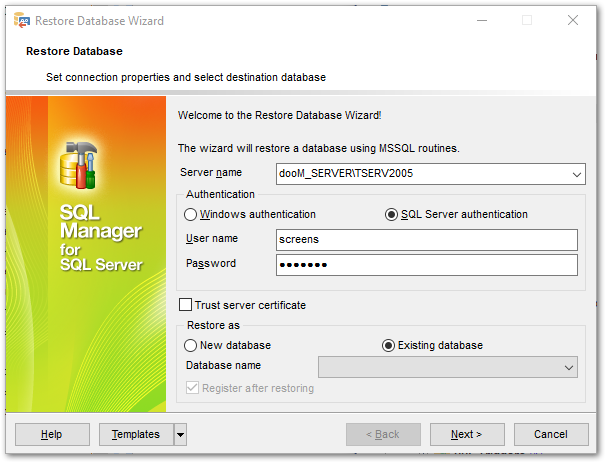The width and height of the screenshot is (606, 463).
Task: Minimize the wizard window
Action: [x=482, y=20]
